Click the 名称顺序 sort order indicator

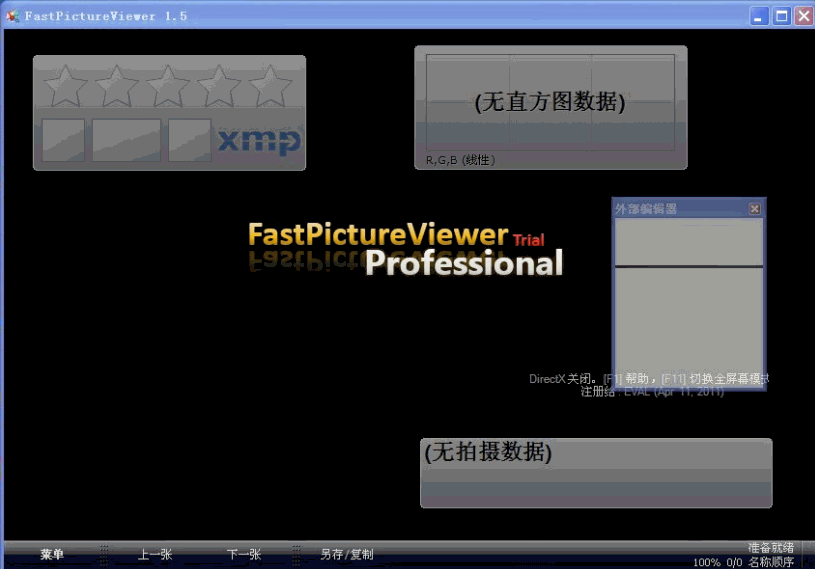771,562
